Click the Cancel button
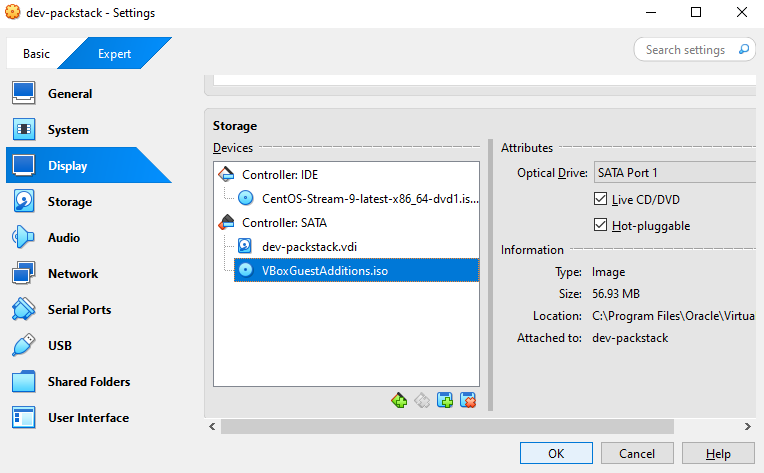Viewport: 764px width, 473px height. tap(637, 454)
